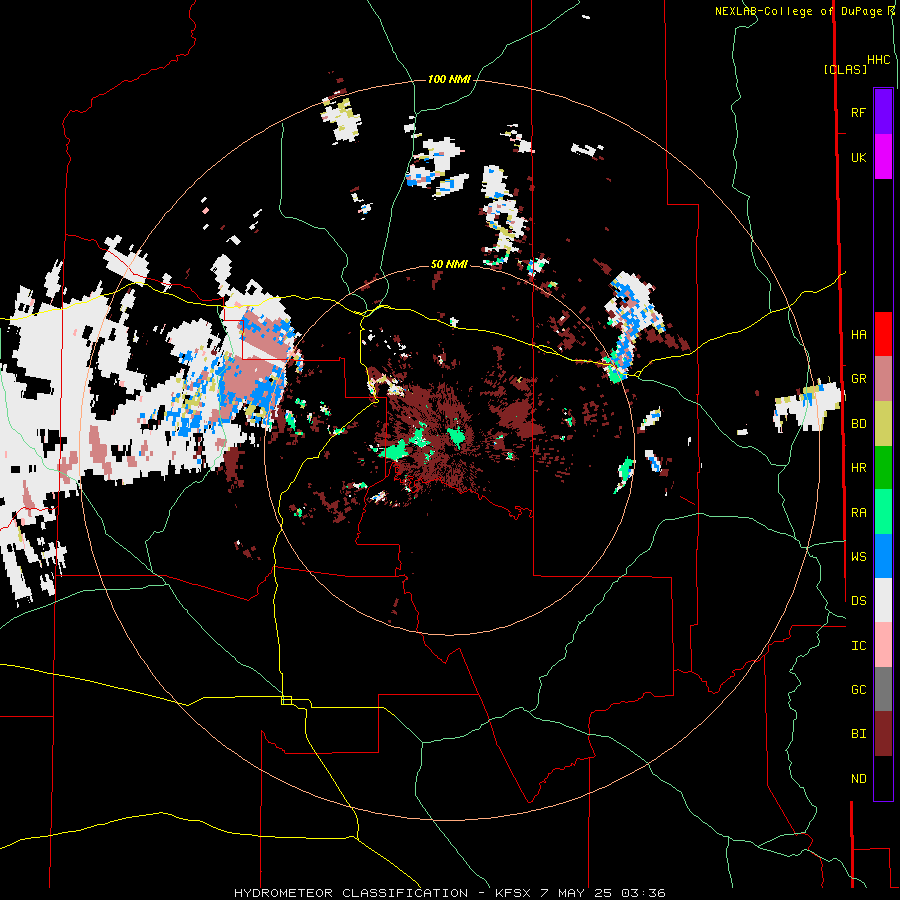The height and width of the screenshot is (900, 900).
Task: Click the white DS dry snow swatch
Action: 883,600
